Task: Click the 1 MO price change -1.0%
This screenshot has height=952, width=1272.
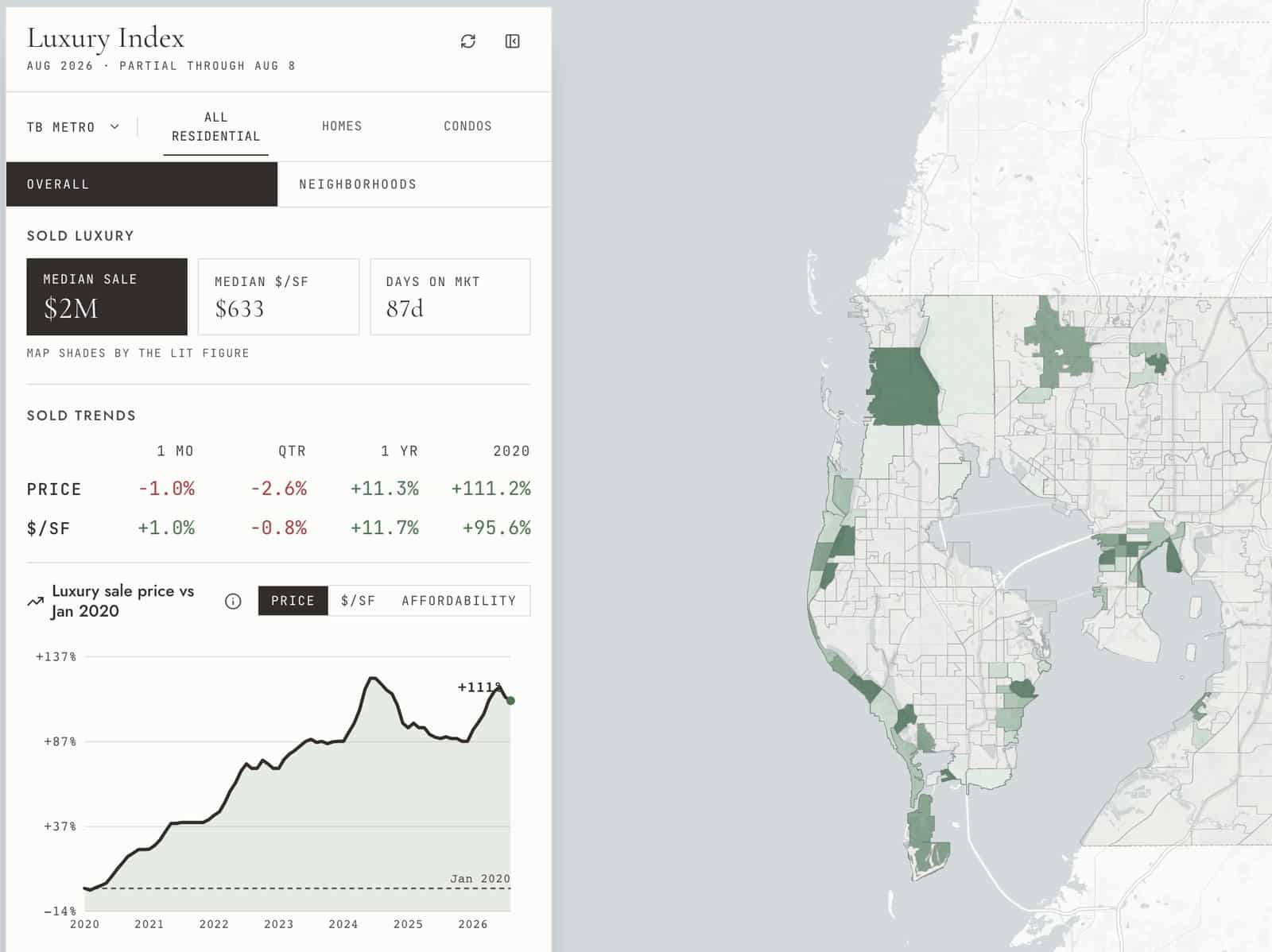Action: point(166,489)
